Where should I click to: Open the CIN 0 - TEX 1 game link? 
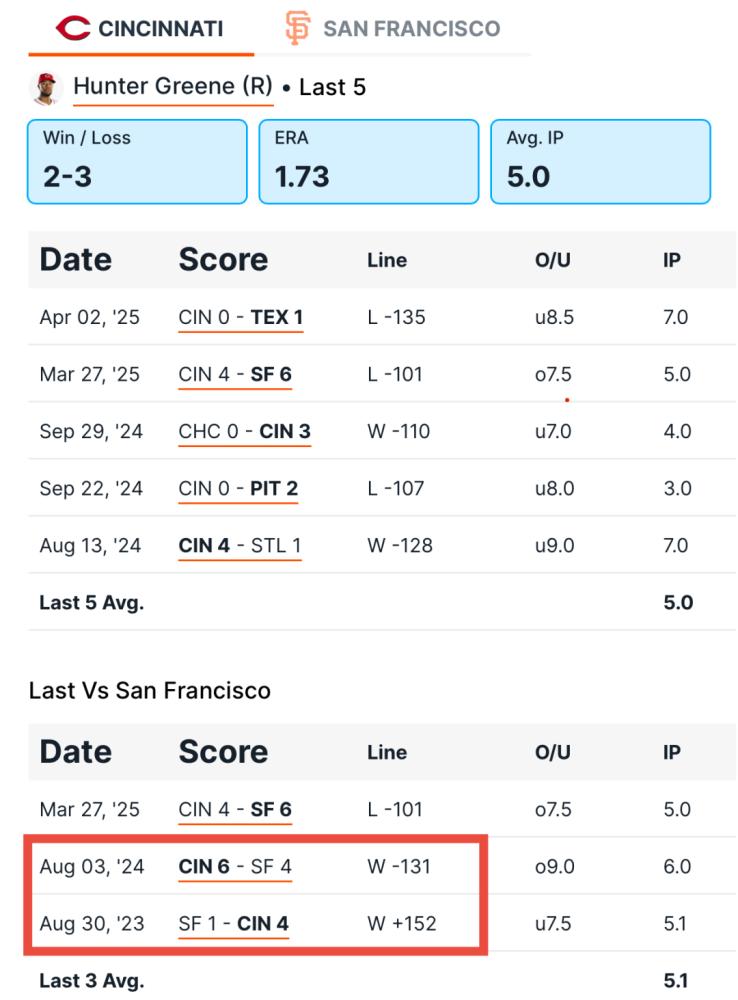240,317
